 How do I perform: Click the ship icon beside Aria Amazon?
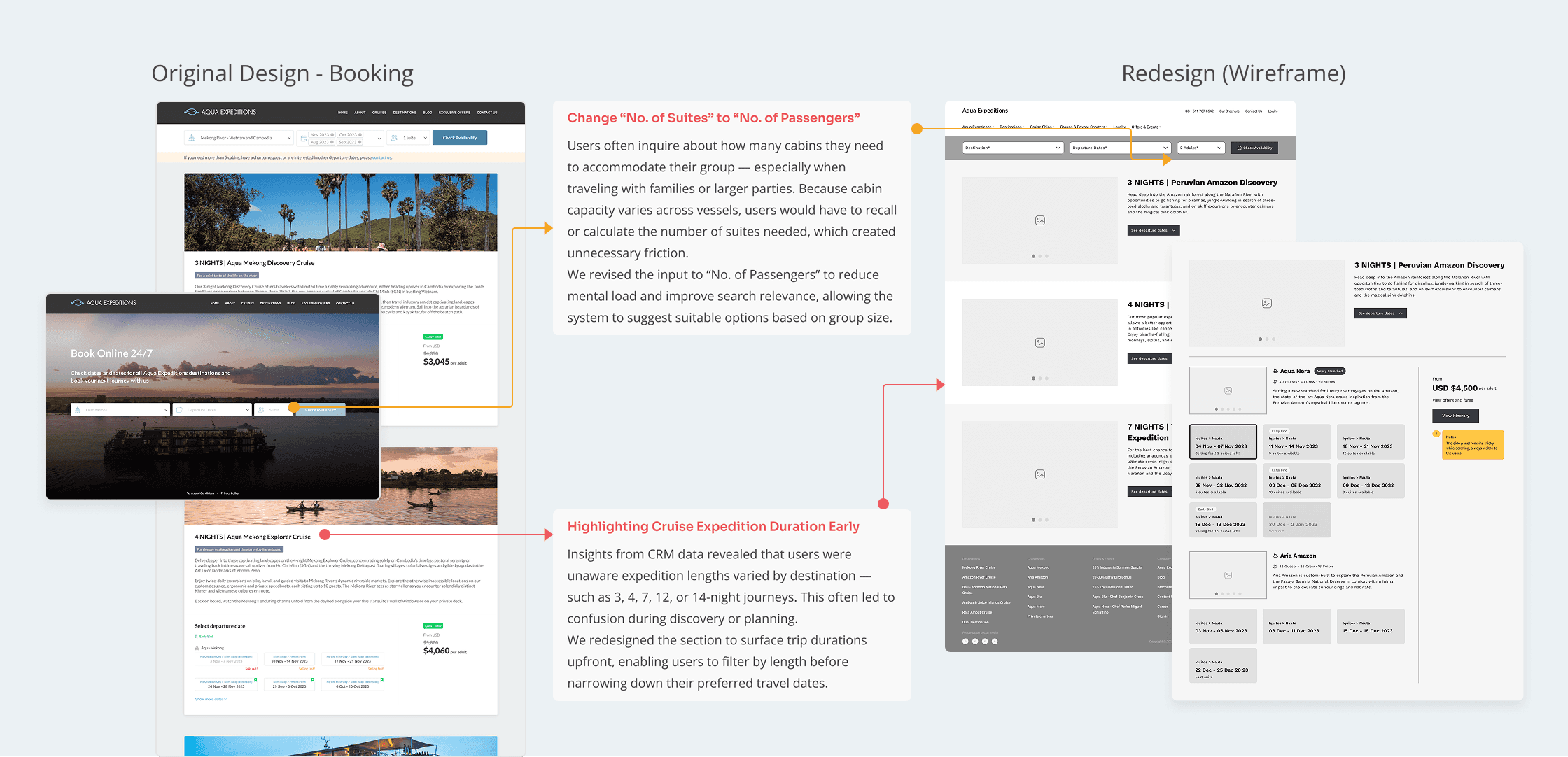click(x=1275, y=556)
